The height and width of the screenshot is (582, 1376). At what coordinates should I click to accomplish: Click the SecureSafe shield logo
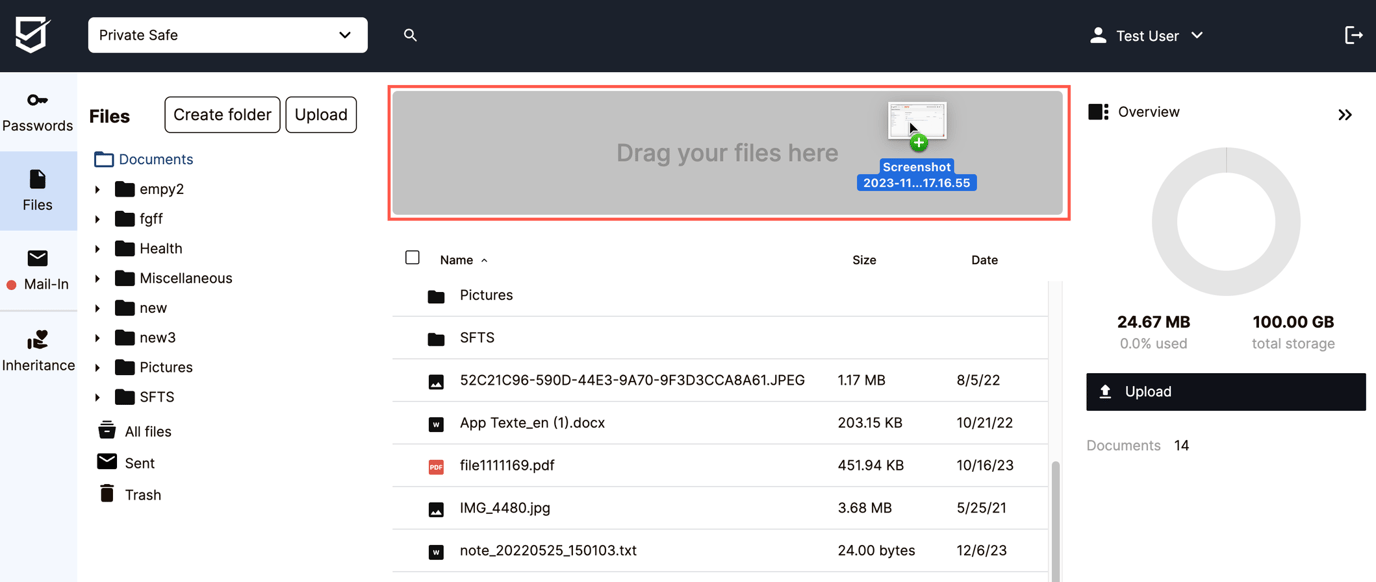click(x=32, y=34)
